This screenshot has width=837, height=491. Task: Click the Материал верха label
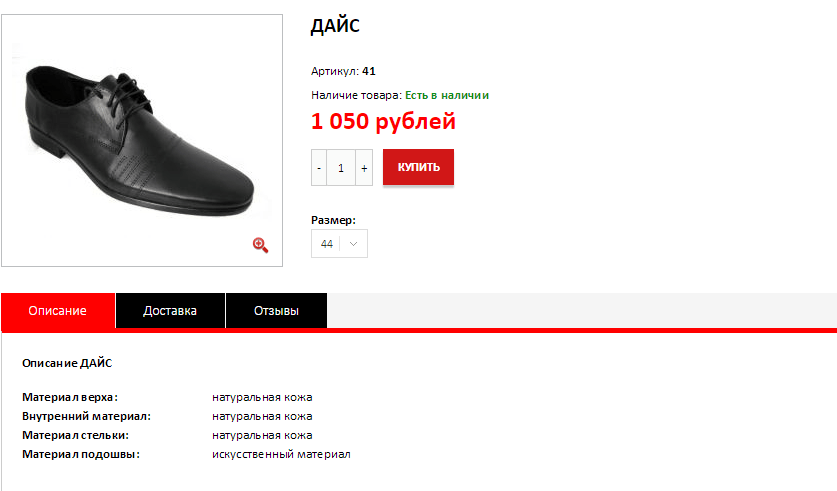click(70, 397)
